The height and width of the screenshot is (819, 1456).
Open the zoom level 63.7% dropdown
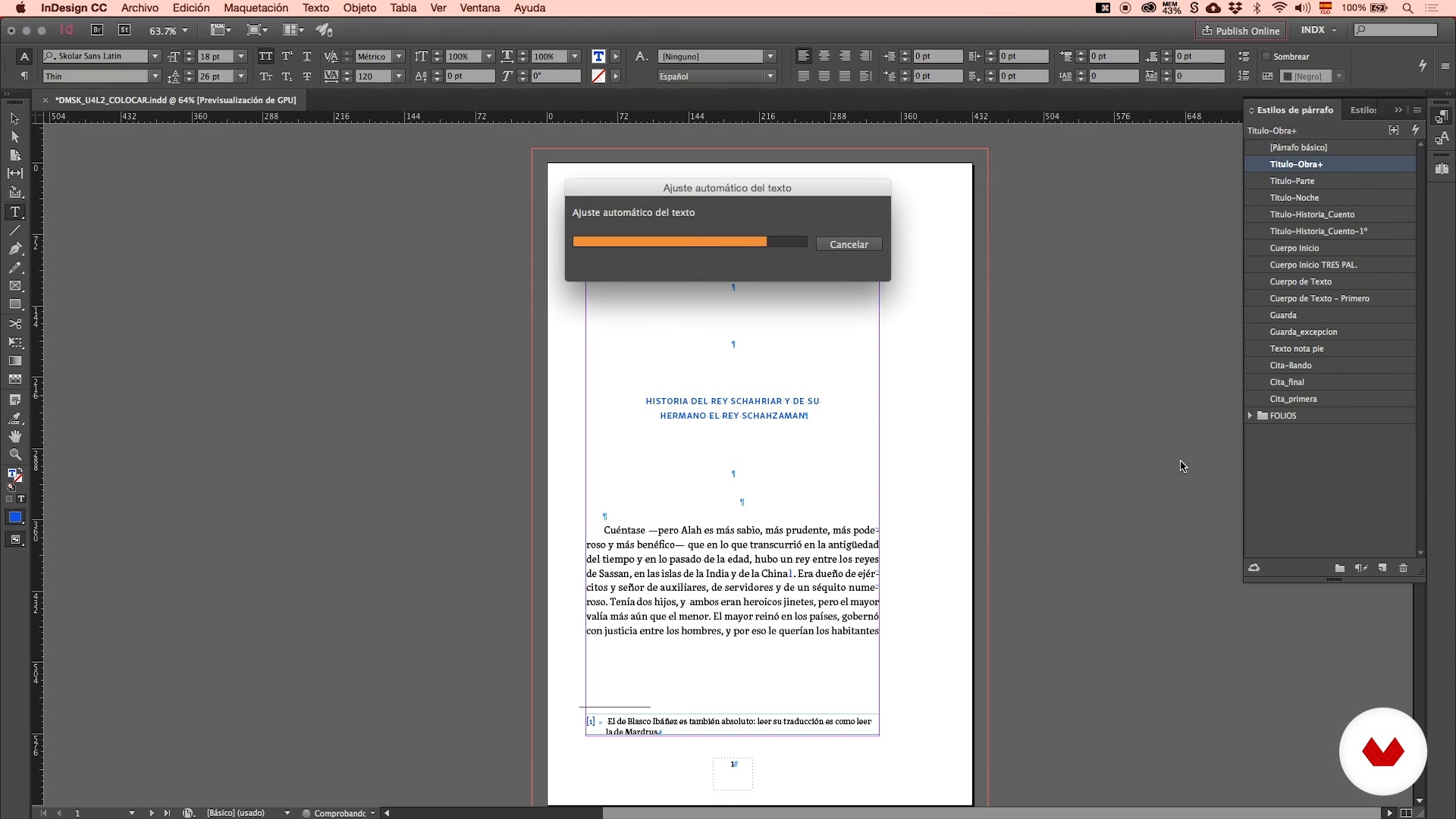[x=185, y=30]
